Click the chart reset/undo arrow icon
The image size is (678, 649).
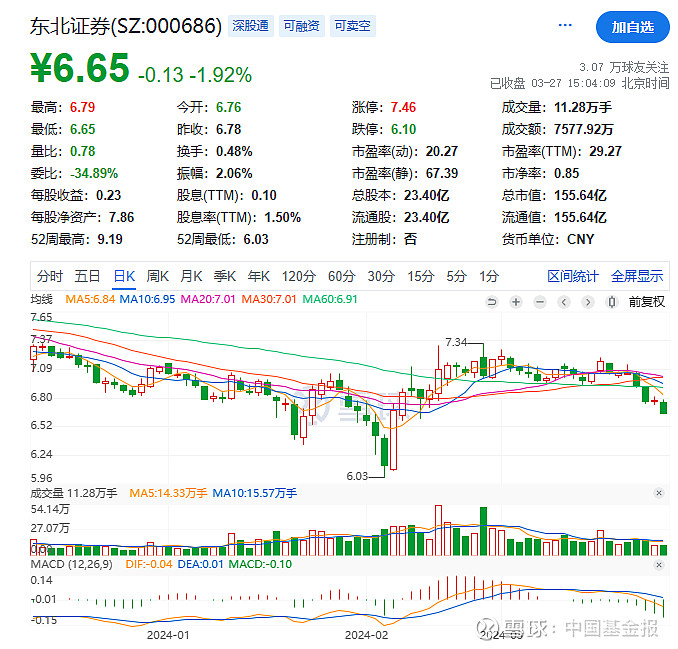coord(492,301)
